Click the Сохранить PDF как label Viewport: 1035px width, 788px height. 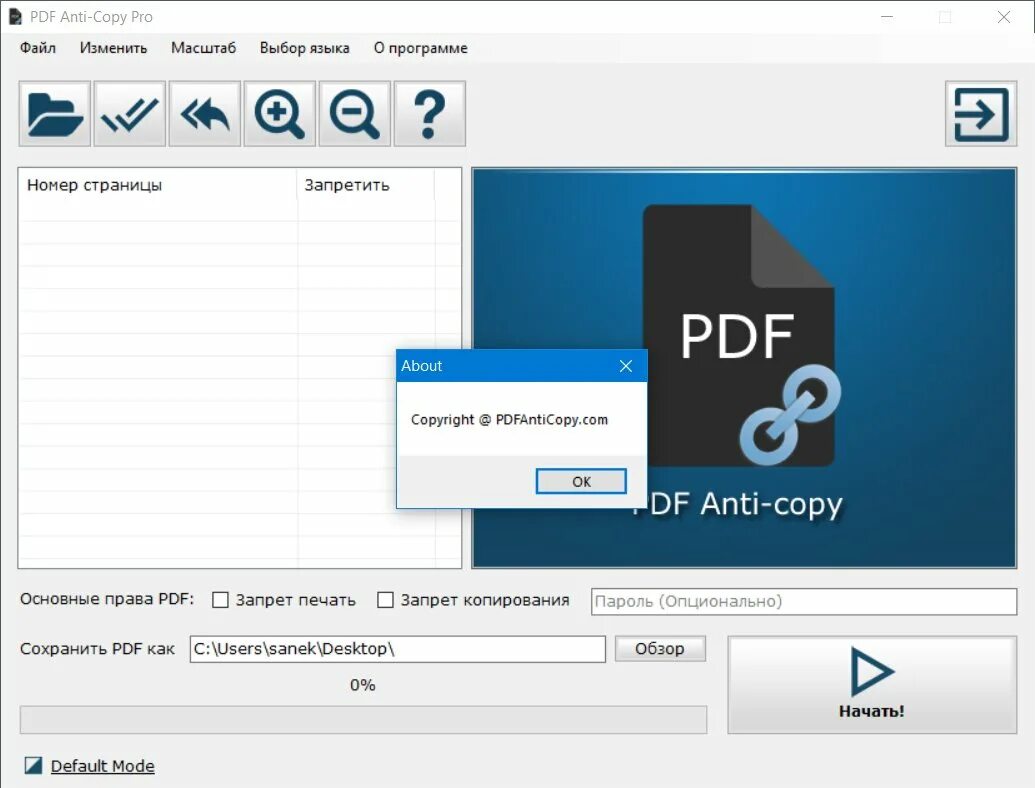point(97,649)
